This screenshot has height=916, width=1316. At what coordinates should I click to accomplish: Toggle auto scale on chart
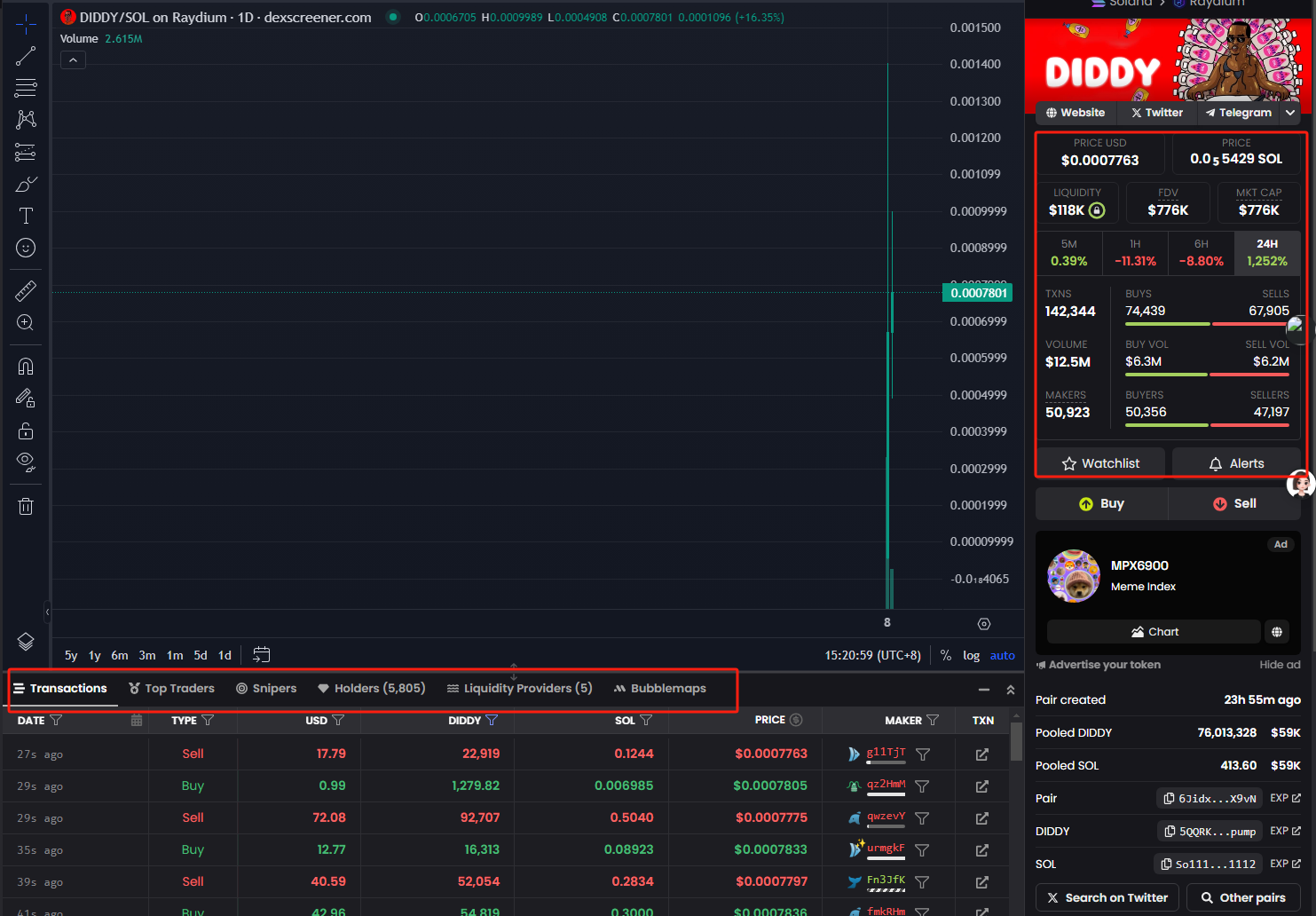pos(1003,655)
